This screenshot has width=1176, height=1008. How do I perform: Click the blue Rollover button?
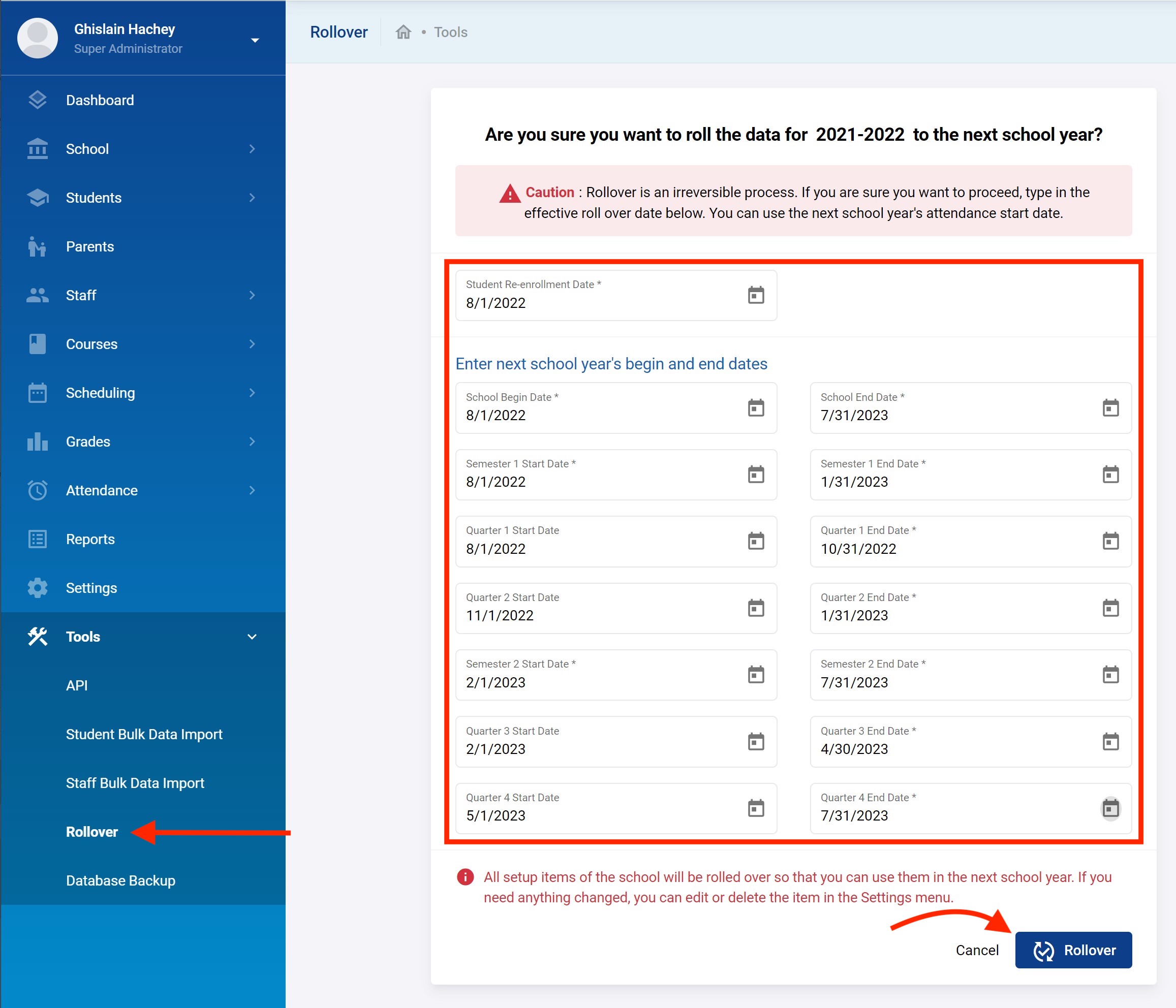pyautogui.click(x=1073, y=950)
